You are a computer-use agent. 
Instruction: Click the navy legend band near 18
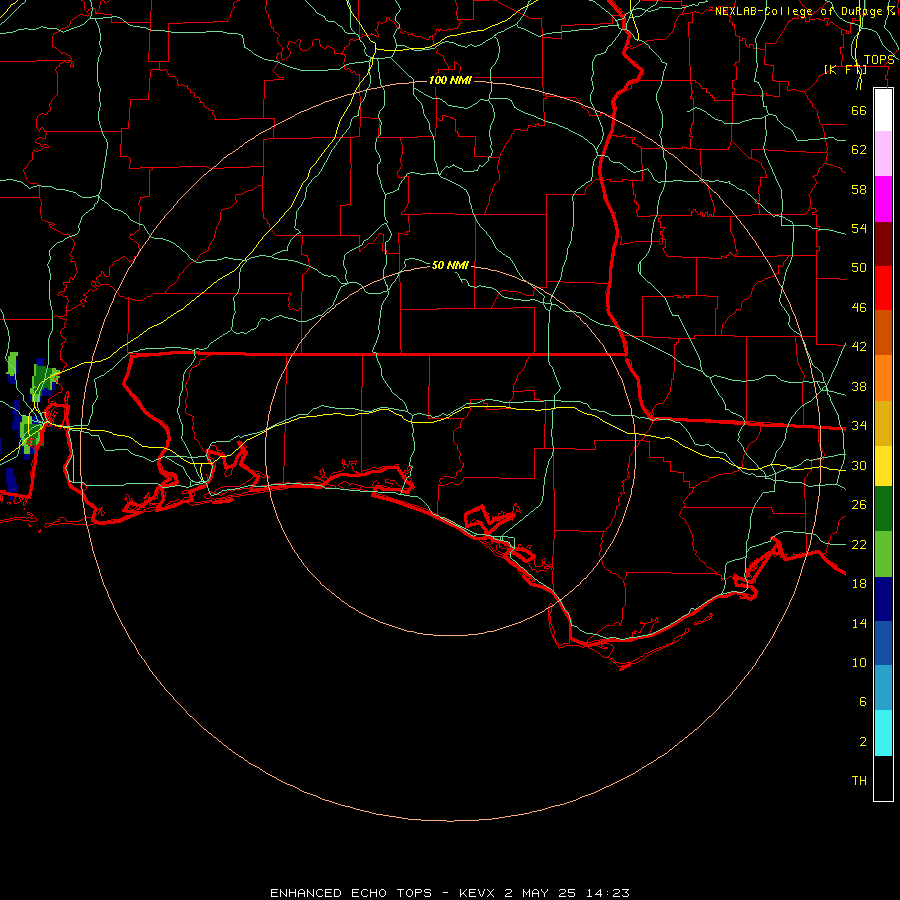point(883,599)
